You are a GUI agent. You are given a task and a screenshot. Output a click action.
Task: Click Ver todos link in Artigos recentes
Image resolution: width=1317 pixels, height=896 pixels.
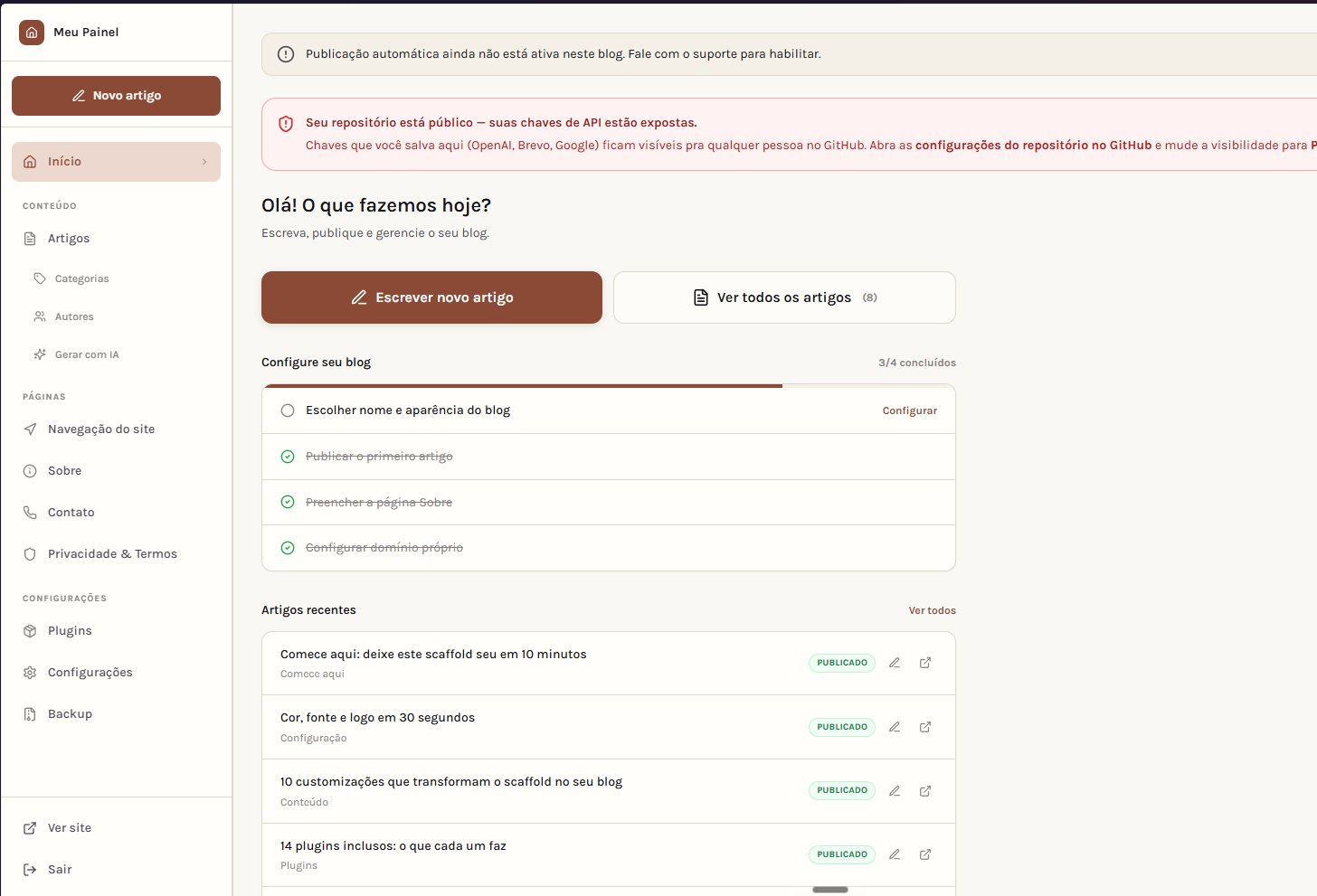[932, 610]
